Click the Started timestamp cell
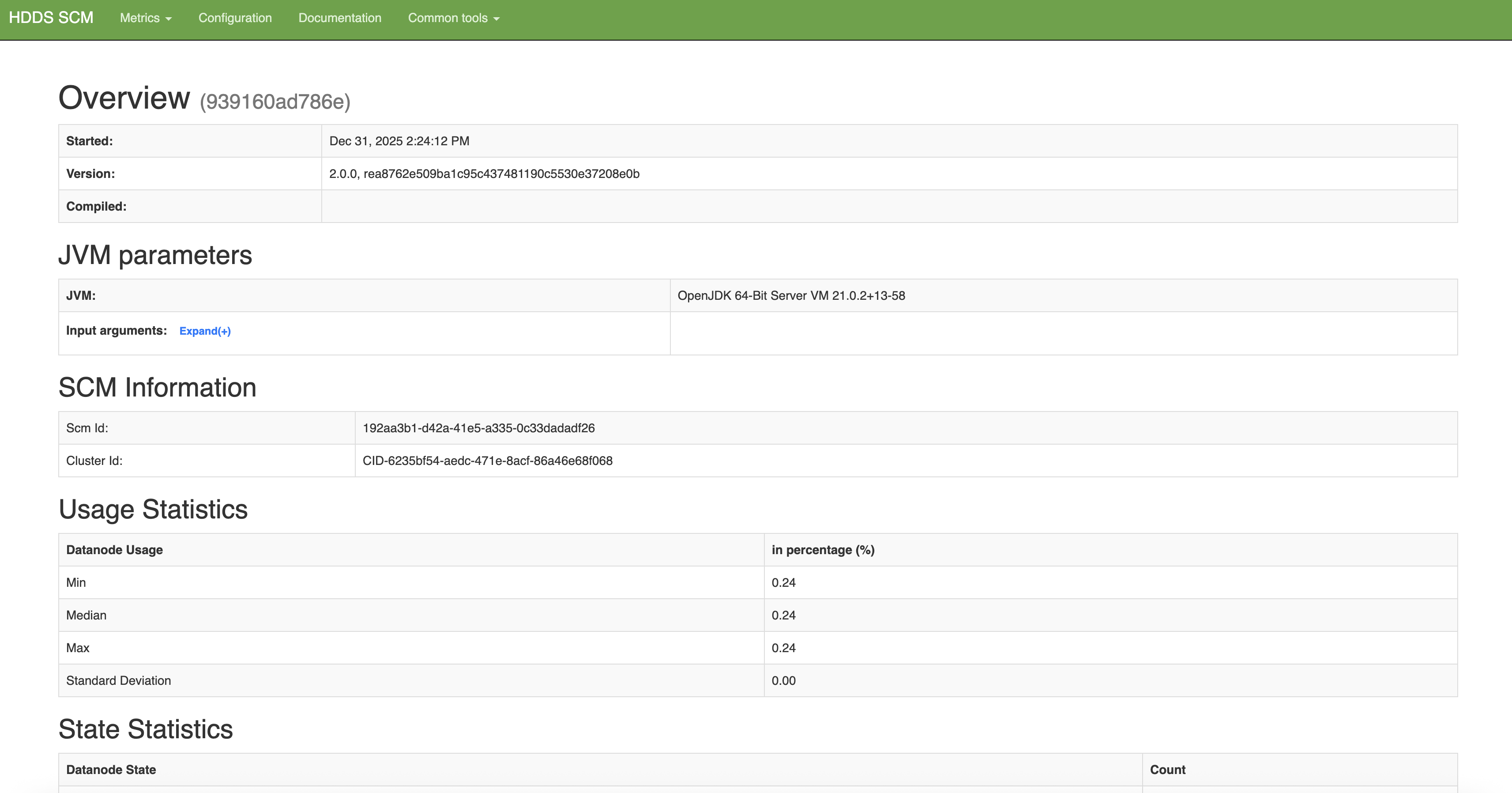Image resolution: width=1512 pixels, height=793 pixels. coord(399,140)
